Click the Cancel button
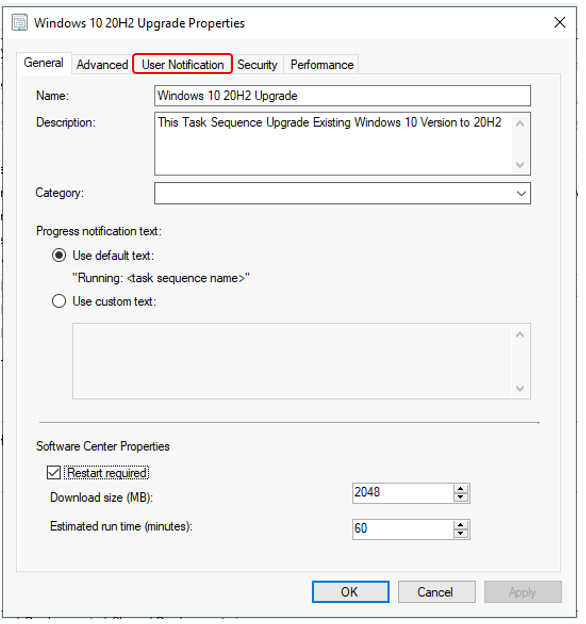The width and height of the screenshot is (586, 624). pos(436,592)
